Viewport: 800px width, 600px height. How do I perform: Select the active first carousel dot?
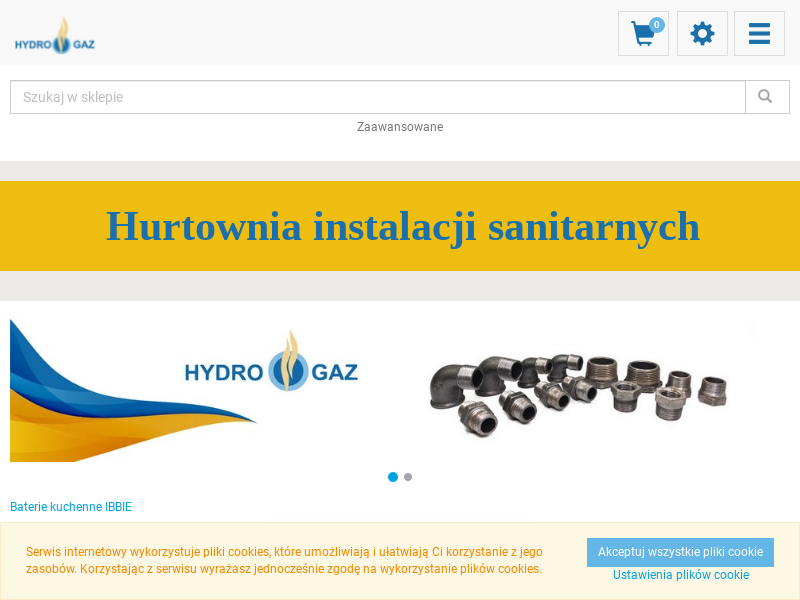392,477
